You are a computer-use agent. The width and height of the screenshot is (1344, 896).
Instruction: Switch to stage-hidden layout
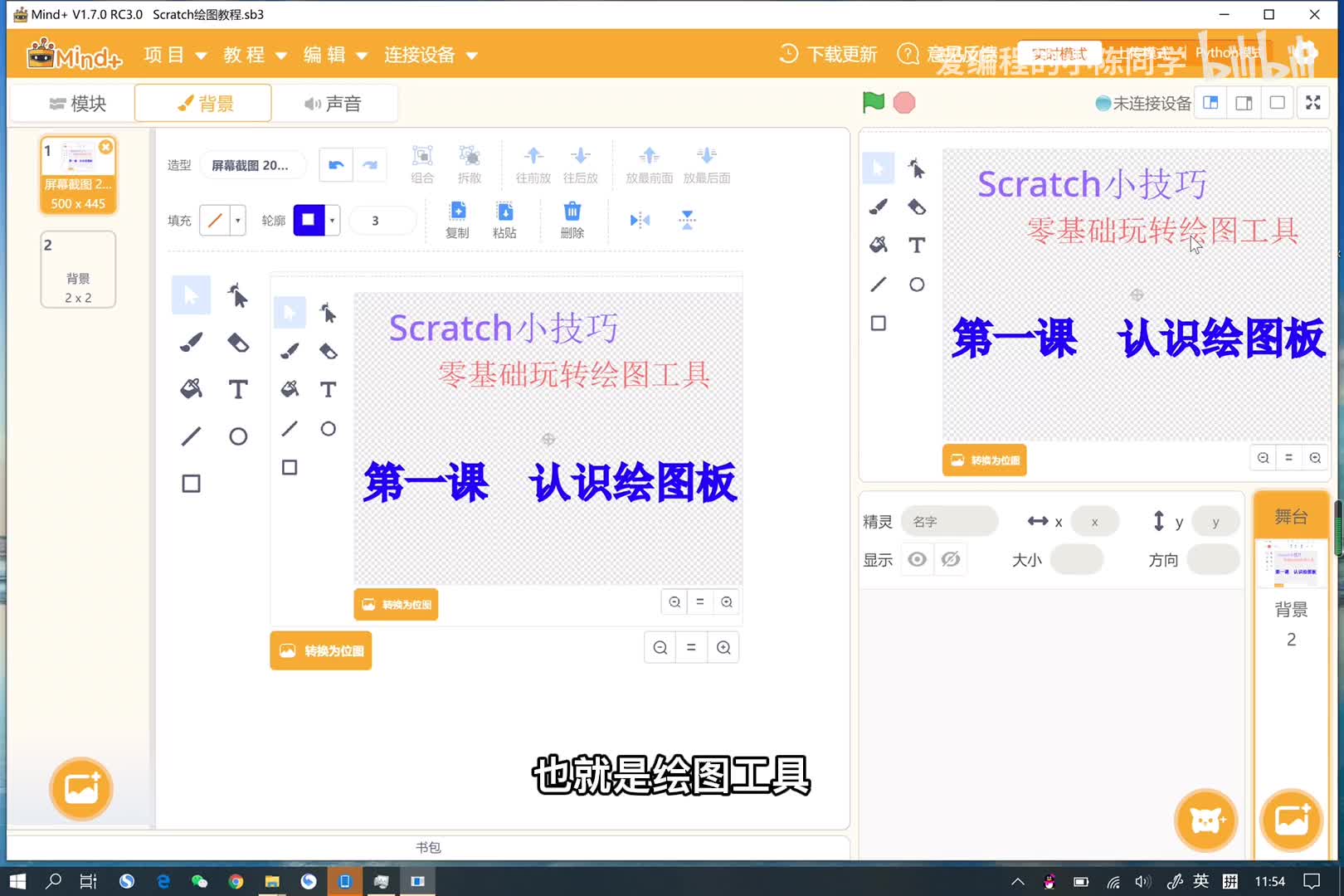pos(1278,103)
